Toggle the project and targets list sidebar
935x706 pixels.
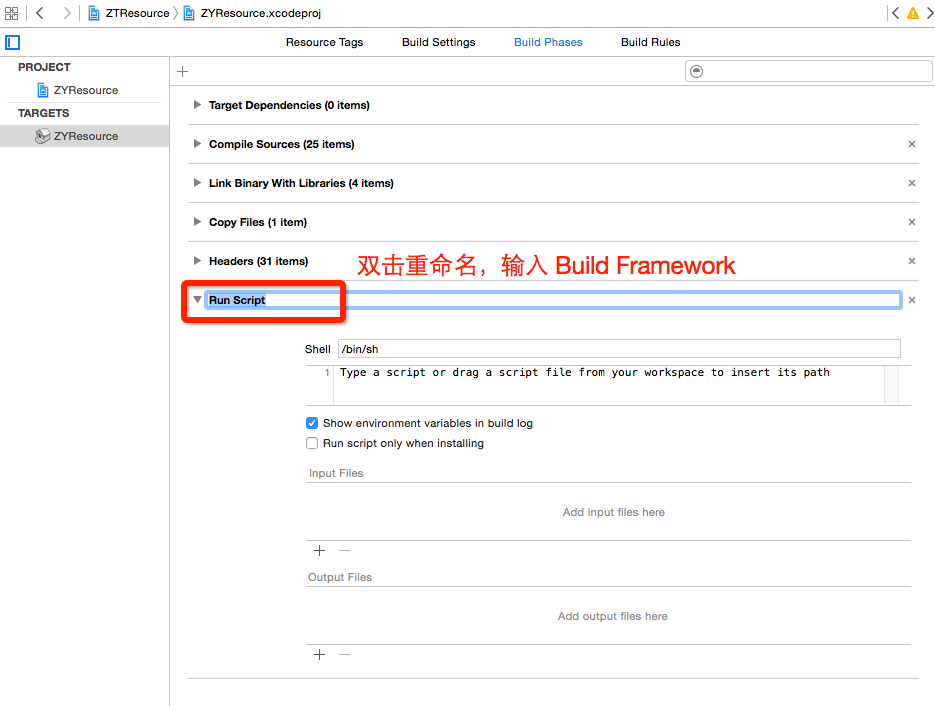coord(13,42)
